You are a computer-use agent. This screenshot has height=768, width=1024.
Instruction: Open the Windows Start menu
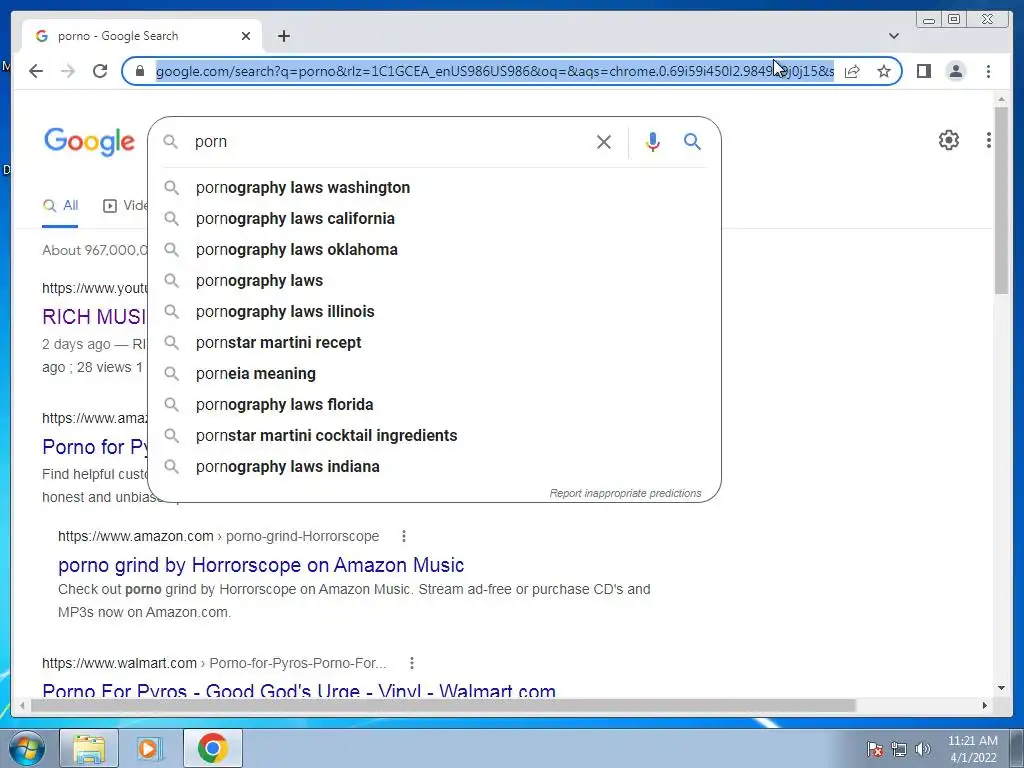(x=25, y=748)
